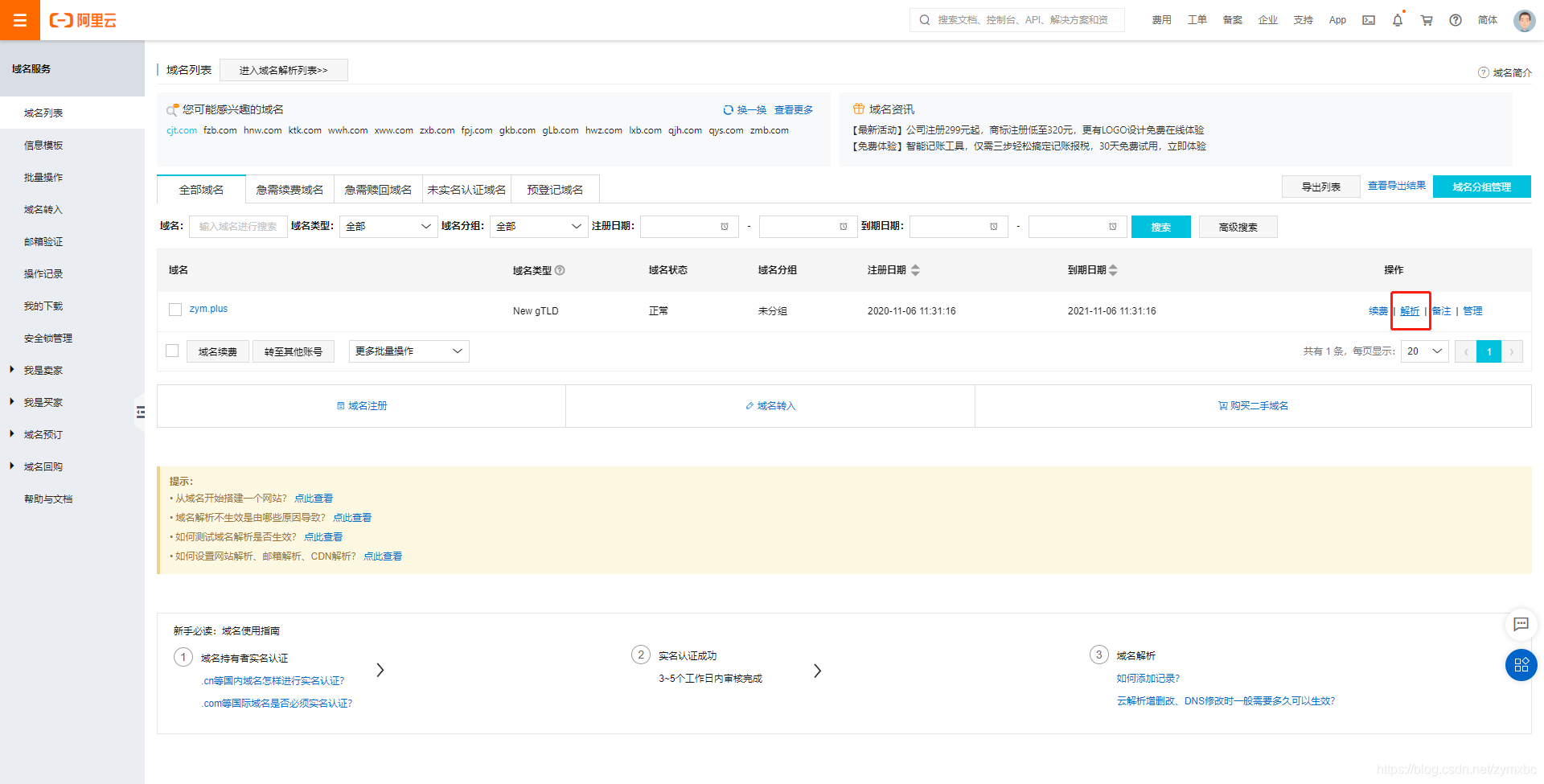Open calendar in 到期日期 end field
This screenshot has height=784, width=1544.
coord(1113,227)
